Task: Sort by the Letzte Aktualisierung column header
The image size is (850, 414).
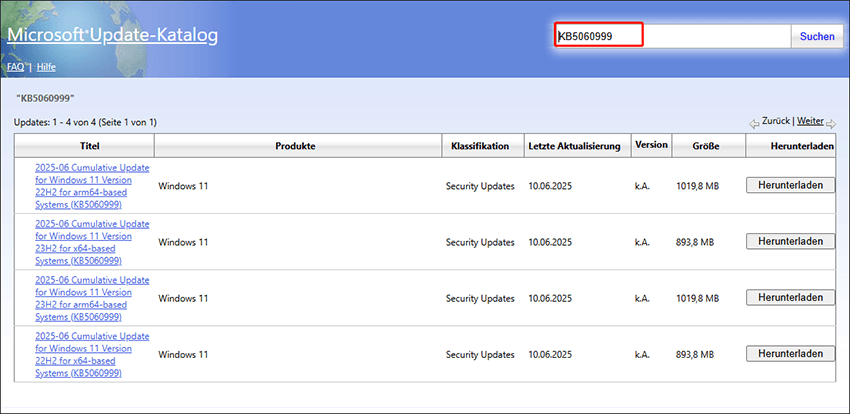Action: [575, 146]
